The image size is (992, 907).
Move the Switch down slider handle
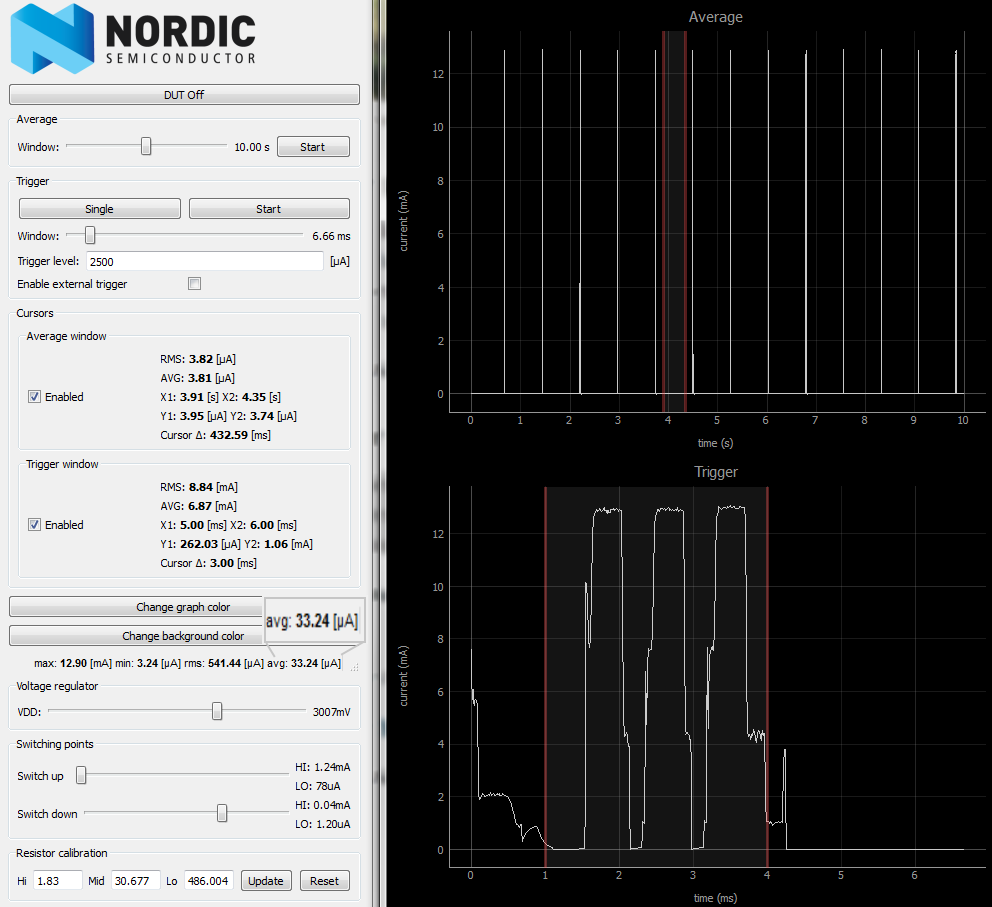click(222, 813)
